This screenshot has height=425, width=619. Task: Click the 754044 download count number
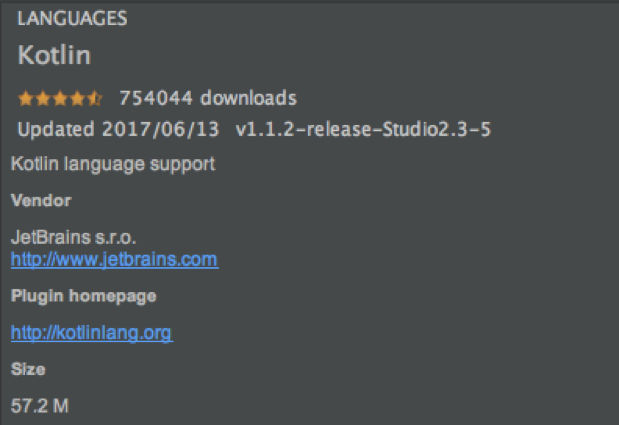point(156,98)
